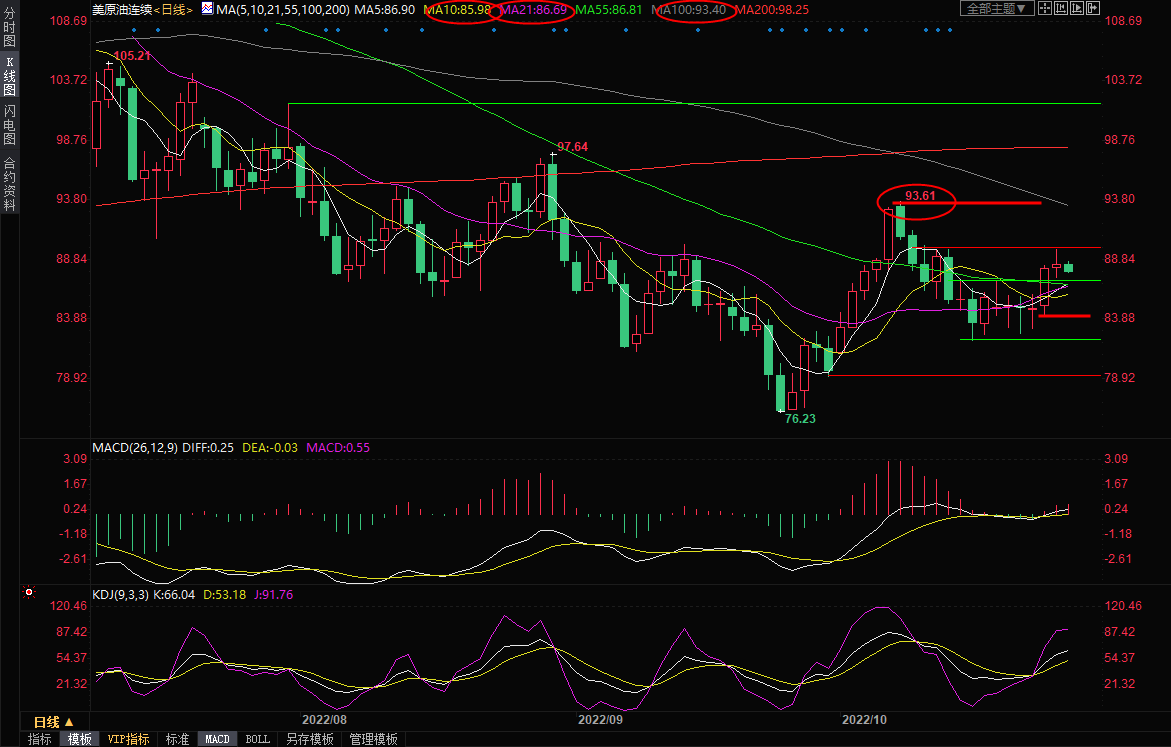Open the 合约资料 side tab
The image size is (1171, 747).
[x=9, y=184]
